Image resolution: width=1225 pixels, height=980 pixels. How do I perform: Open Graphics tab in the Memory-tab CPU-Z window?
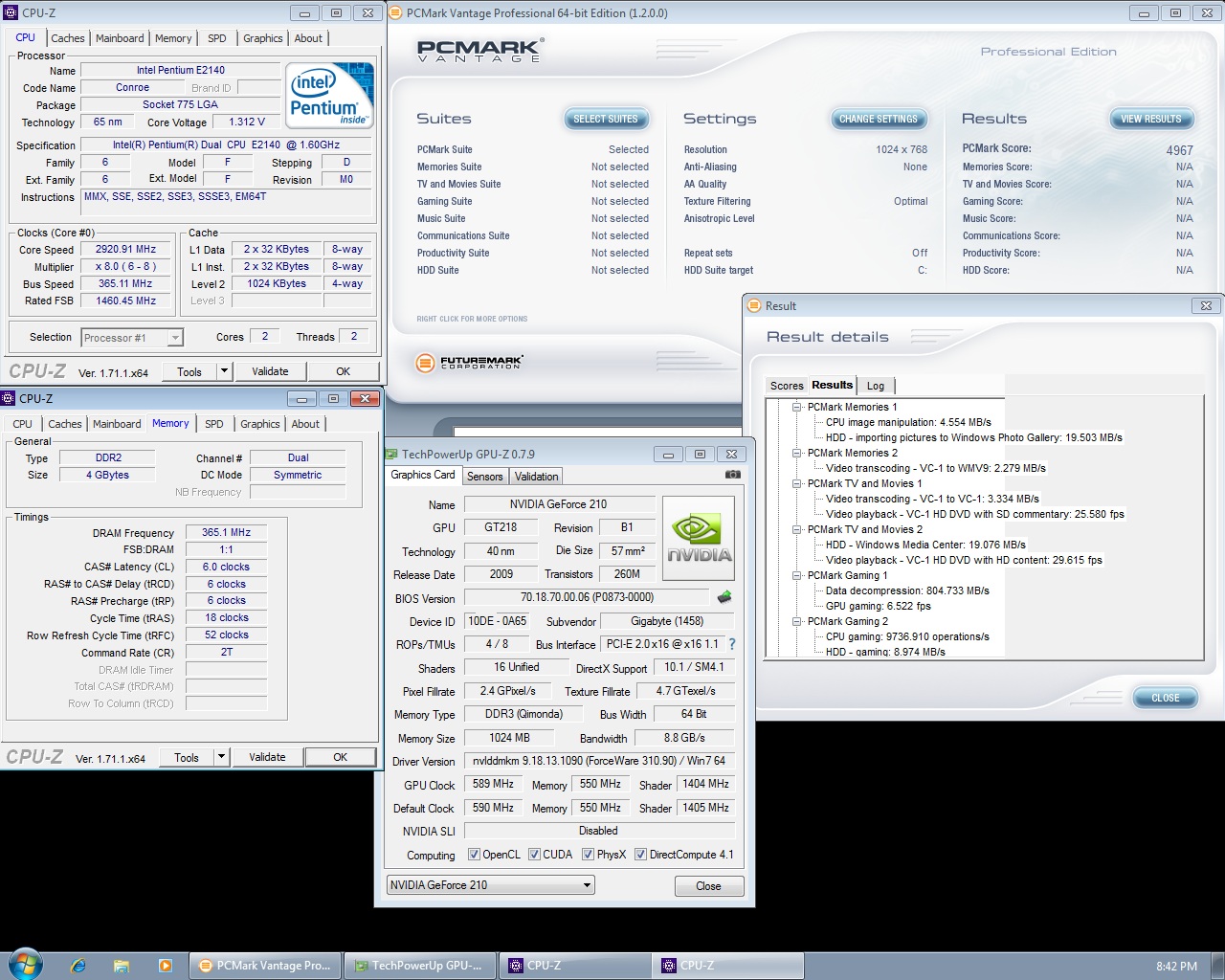(x=260, y=424)
